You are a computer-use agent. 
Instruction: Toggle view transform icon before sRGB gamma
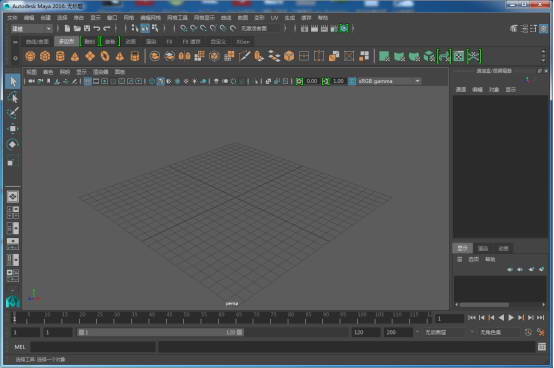pos(352,82)
